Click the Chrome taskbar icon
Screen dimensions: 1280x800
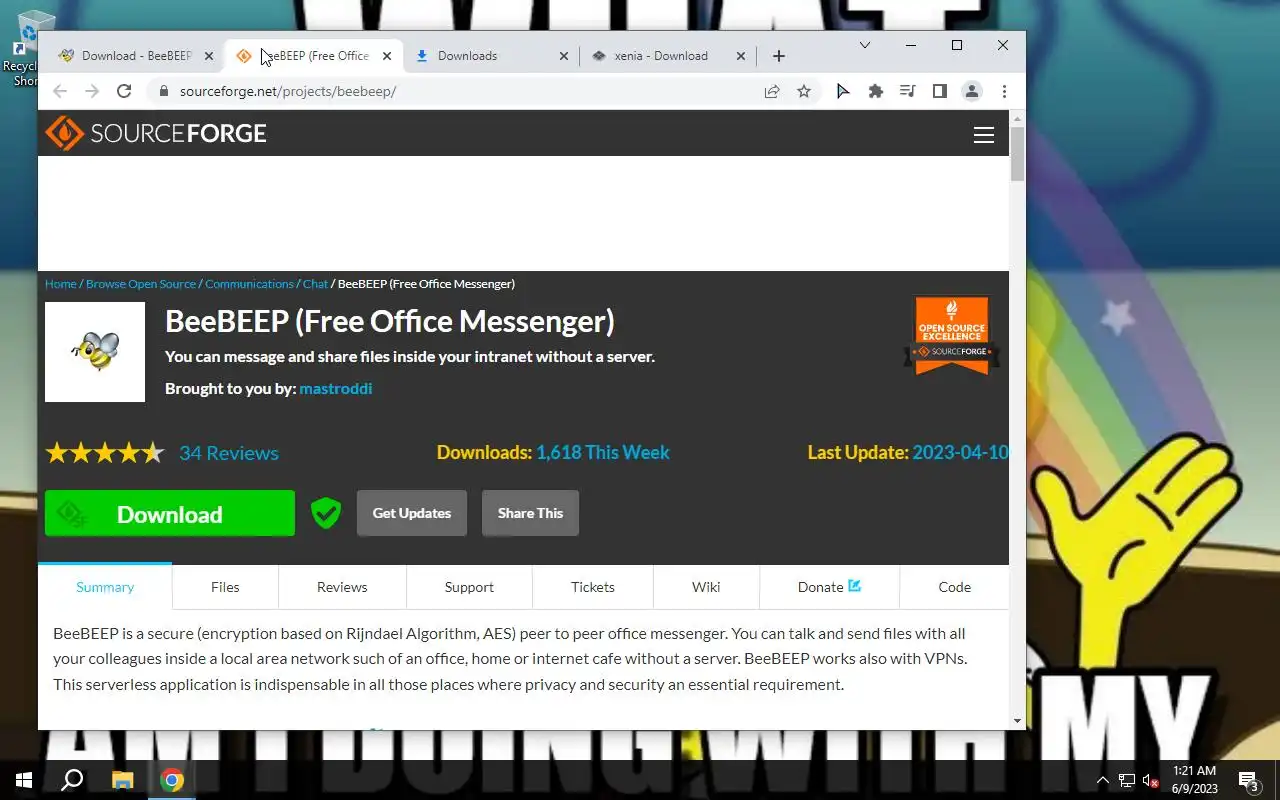pyautogui.click(x=172, y=780)
